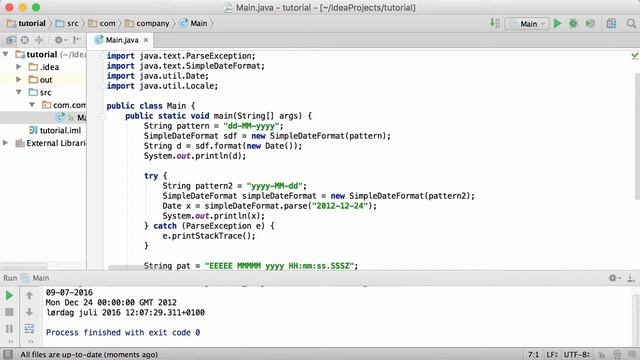Toggle soft-wrap in Run console
The image size is (640, 360).
pyautogui.click(x=29, y=329)
